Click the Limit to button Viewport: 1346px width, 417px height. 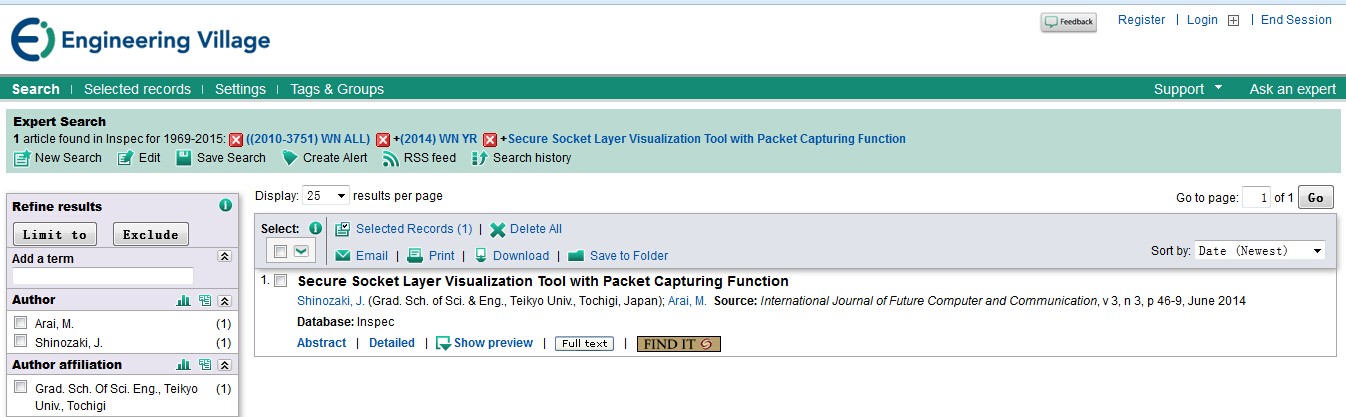55,235
